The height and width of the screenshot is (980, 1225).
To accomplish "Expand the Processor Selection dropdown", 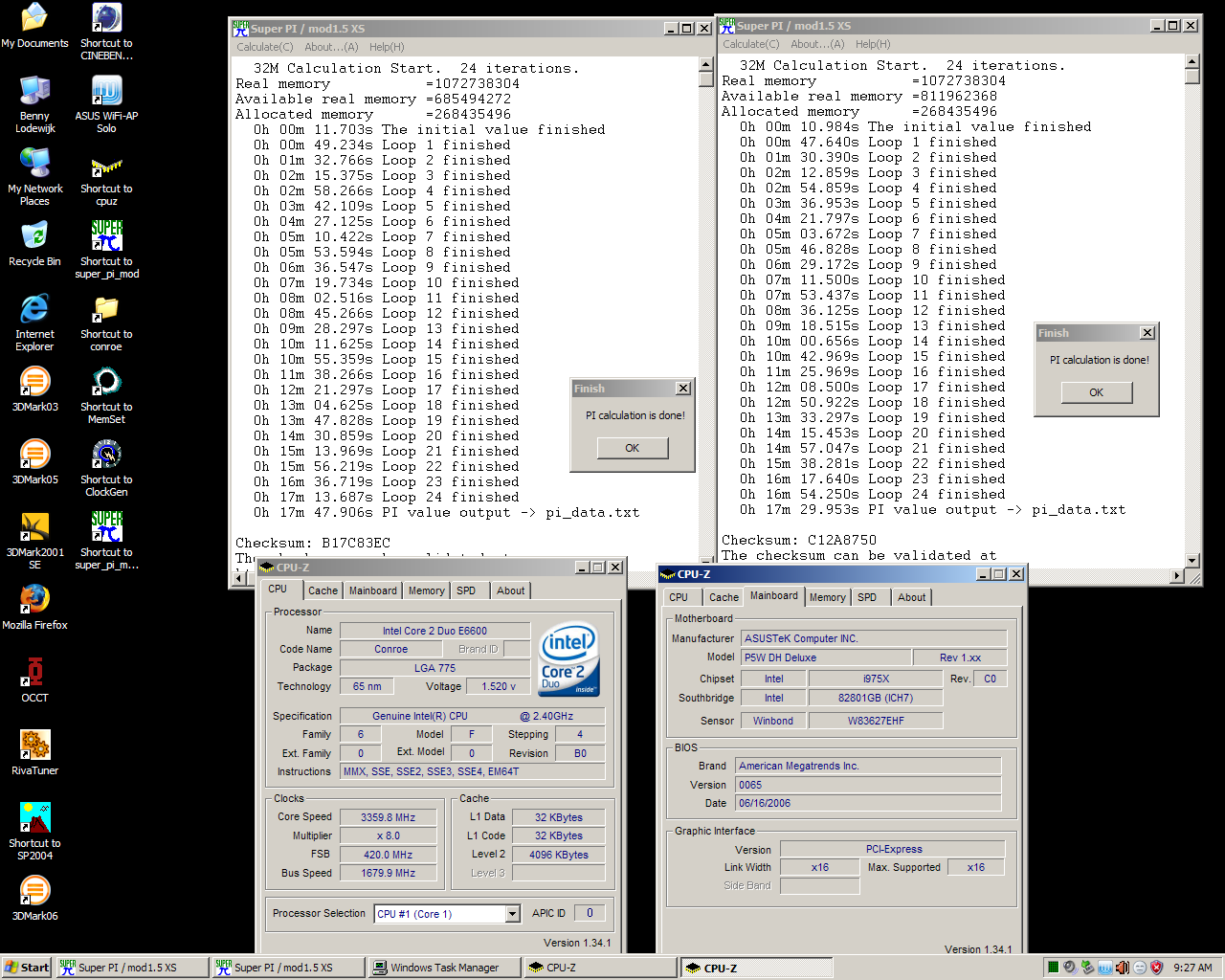I will pyautogui.click(x=512, y=914).
